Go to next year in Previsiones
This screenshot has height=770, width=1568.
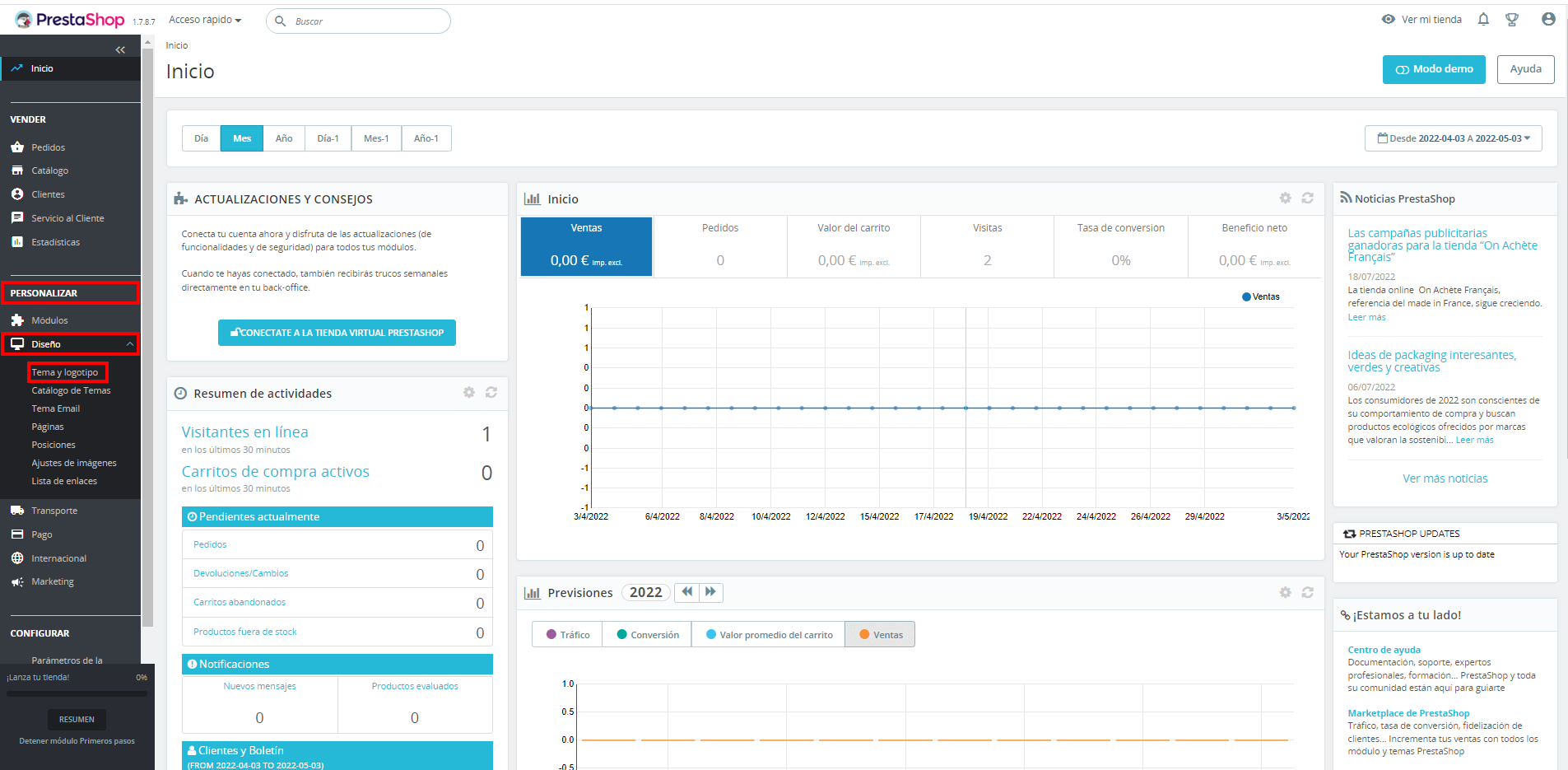(x=710, y=592)
